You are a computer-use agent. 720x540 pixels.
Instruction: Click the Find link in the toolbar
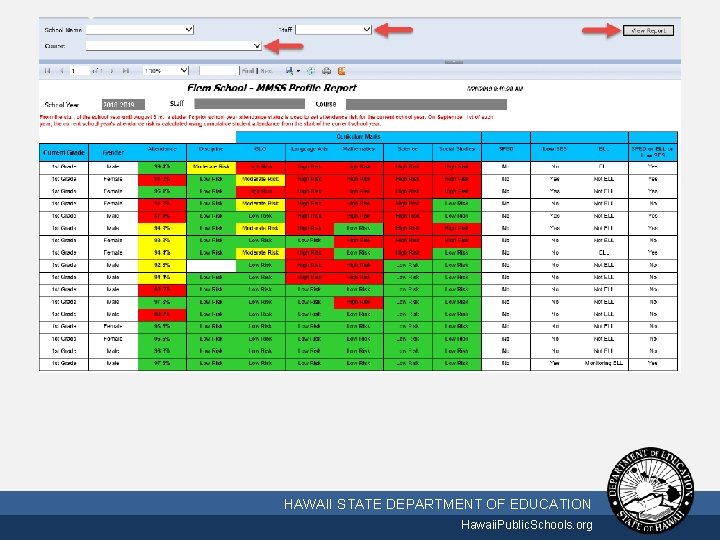pos(248,71)
